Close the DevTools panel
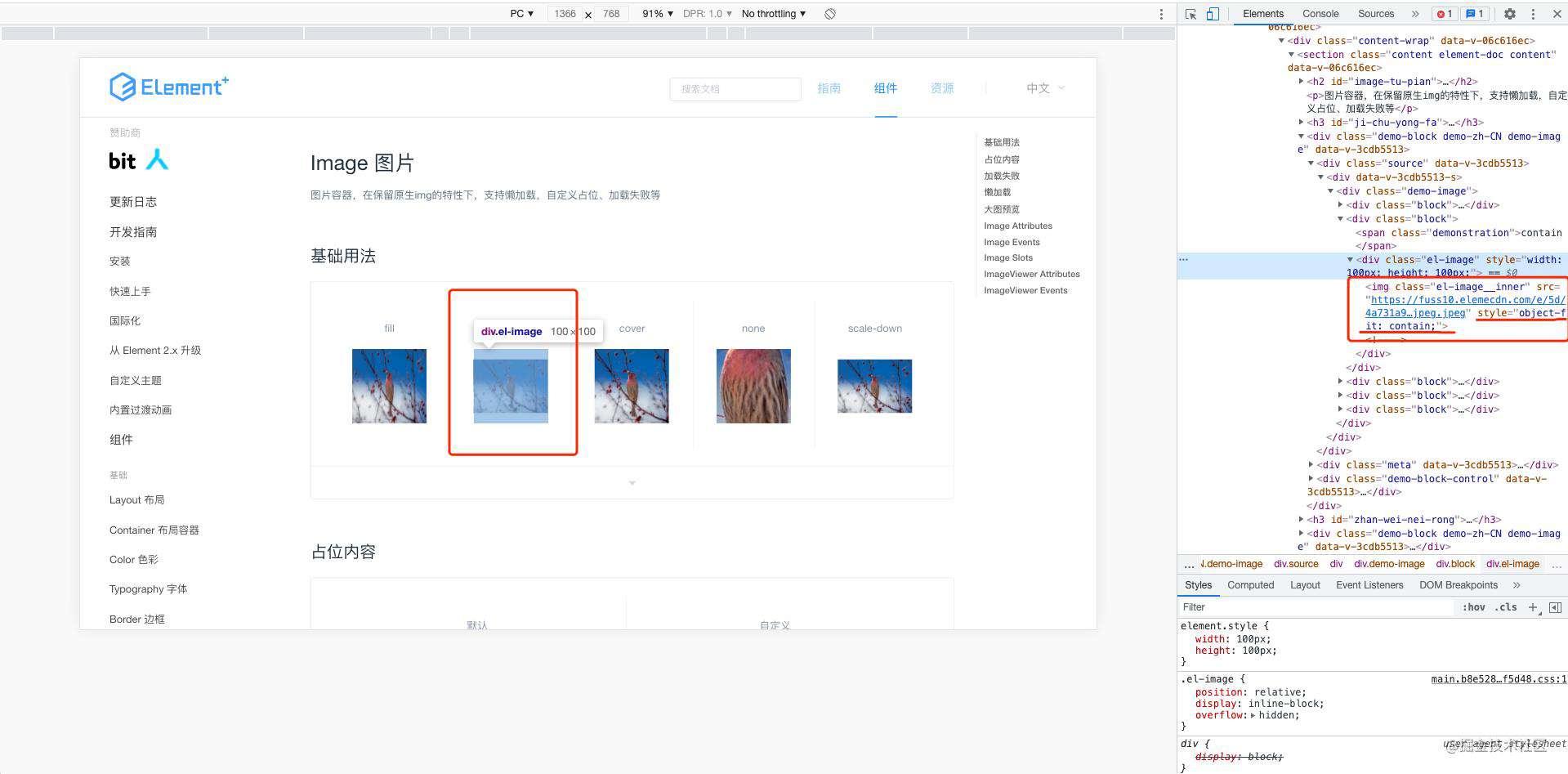 click(x=1557, y=14)
